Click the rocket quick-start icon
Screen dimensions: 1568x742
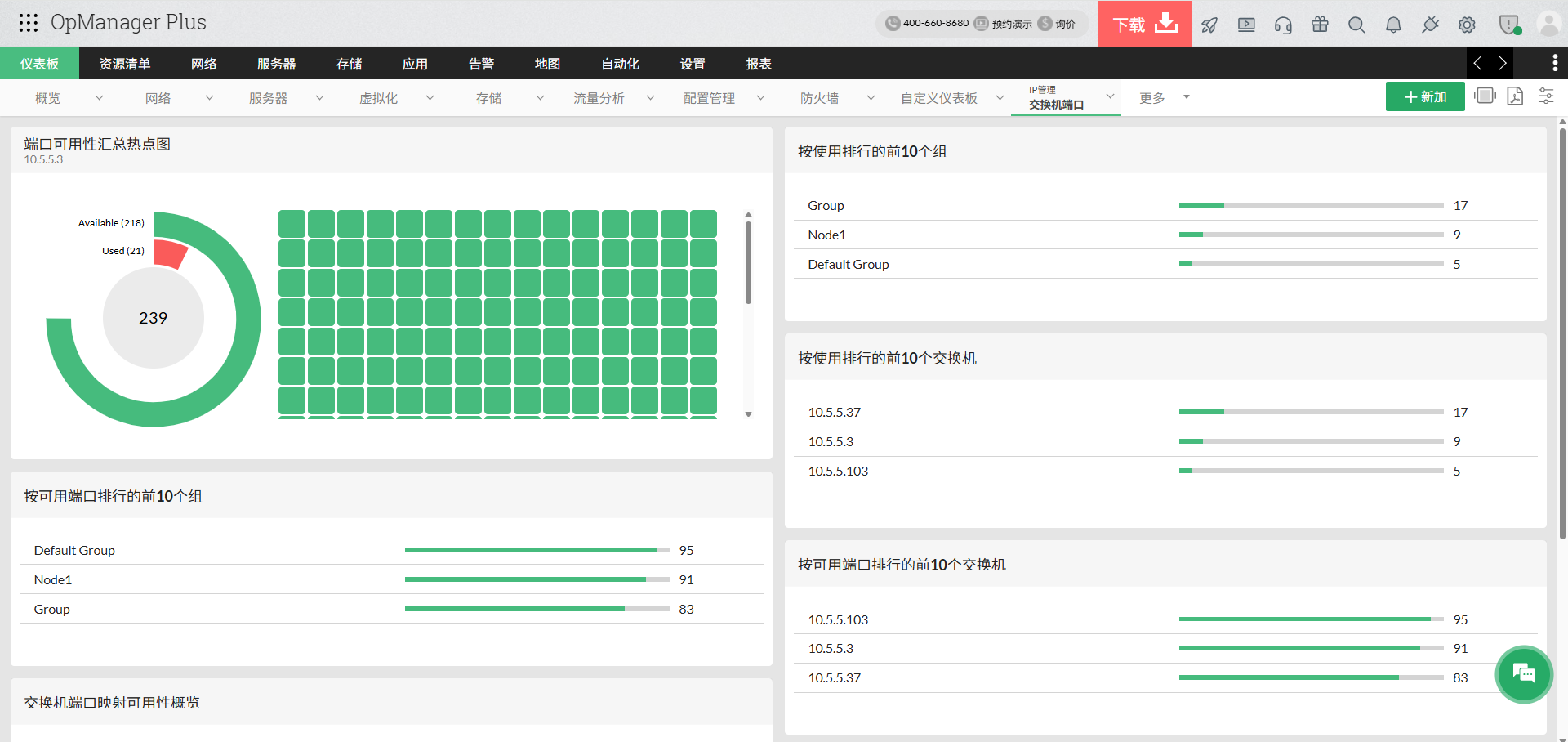coord(1209,25)
